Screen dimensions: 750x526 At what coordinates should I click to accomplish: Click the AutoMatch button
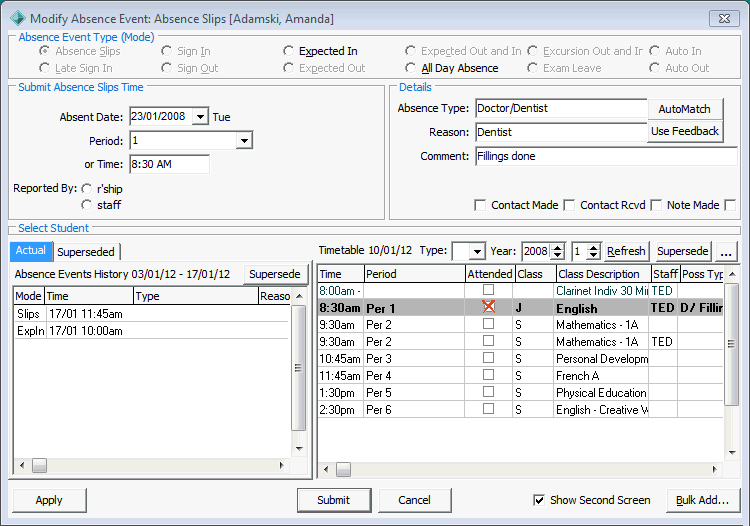684,109
